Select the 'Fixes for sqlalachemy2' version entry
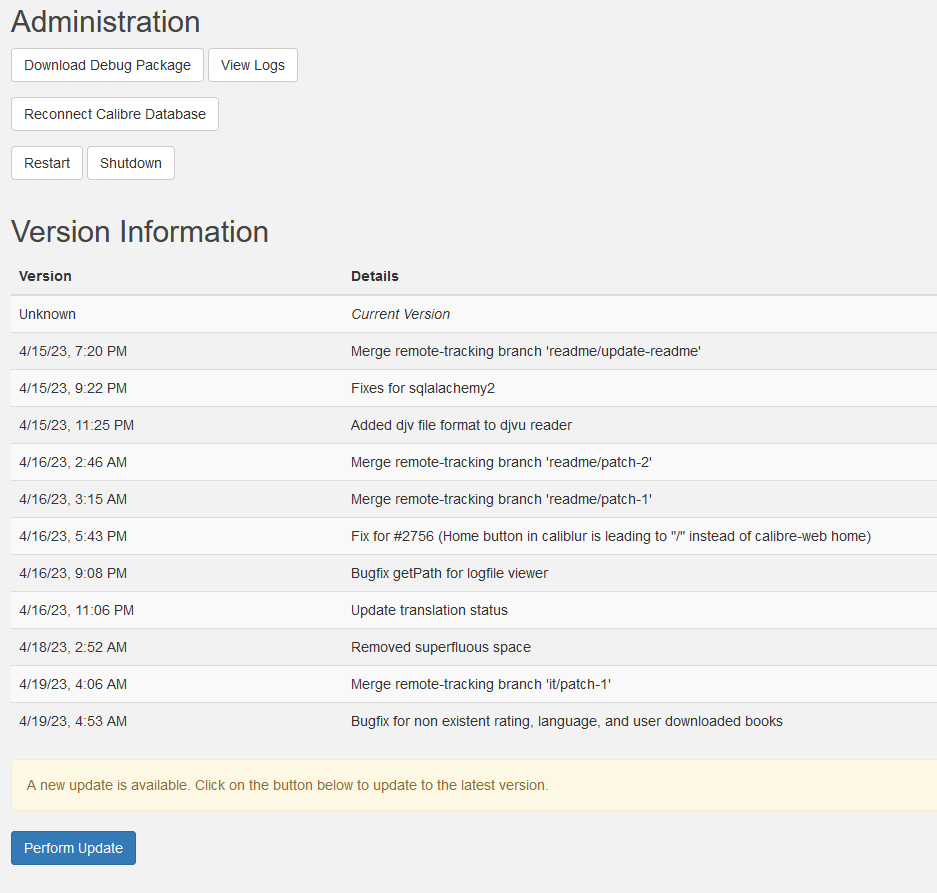937x893 pixels. click(x=422, y=388)
